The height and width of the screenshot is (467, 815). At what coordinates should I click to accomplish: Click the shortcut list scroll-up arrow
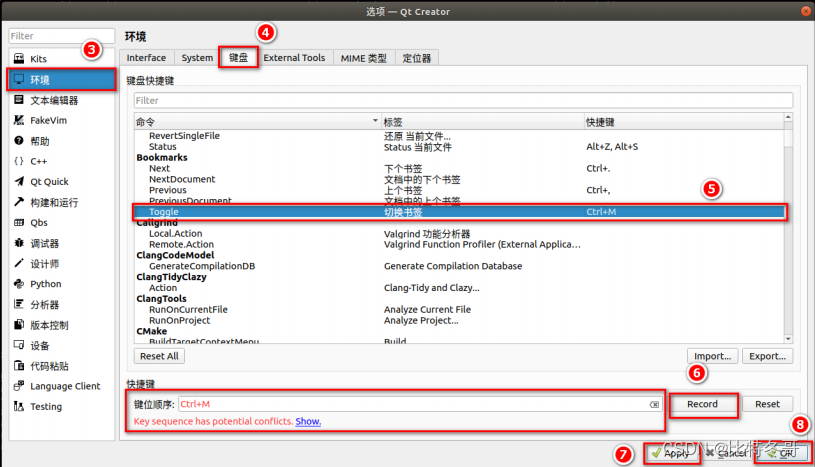click(x=788, y=118)
